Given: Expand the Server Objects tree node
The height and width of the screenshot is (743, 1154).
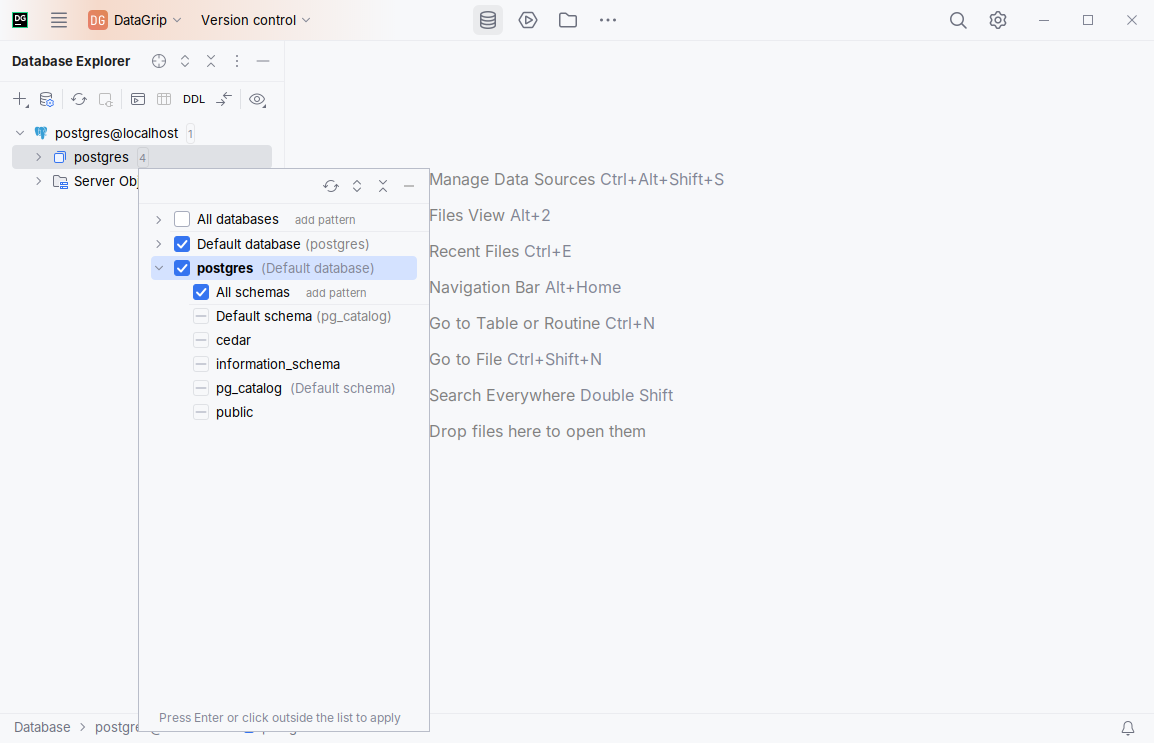Looking at the screenshot, I should [x=39, y=181].
